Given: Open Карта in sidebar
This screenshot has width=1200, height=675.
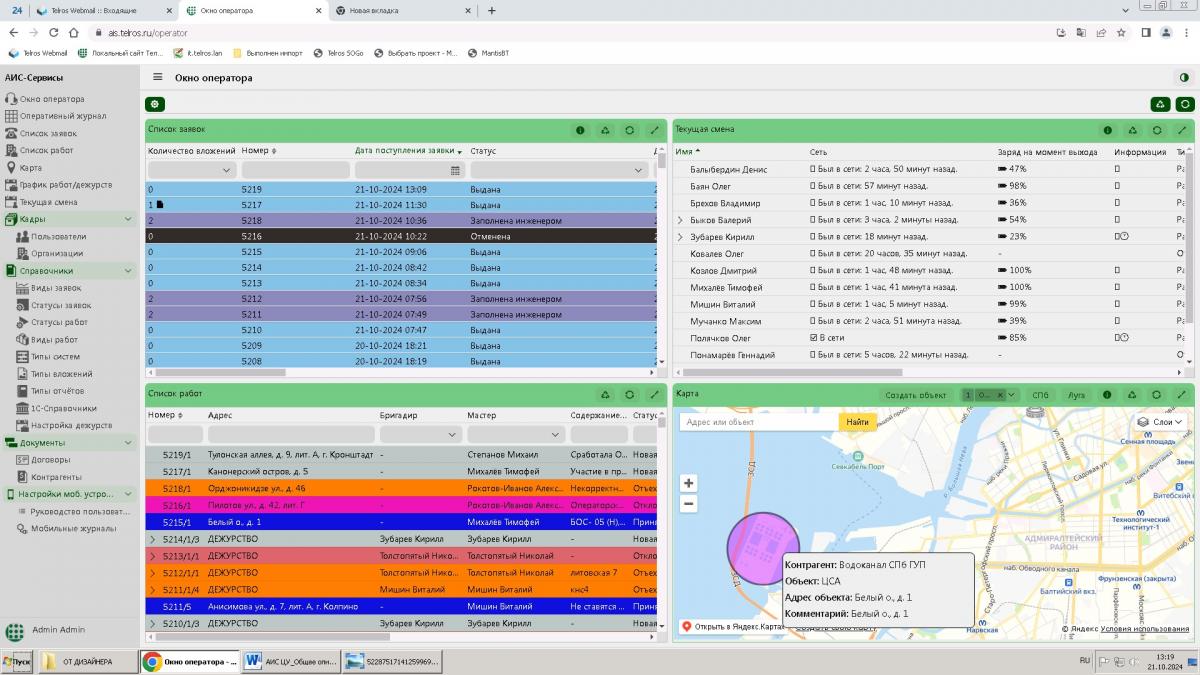Looking at the screenshot, I should click(x=30, y=167).
